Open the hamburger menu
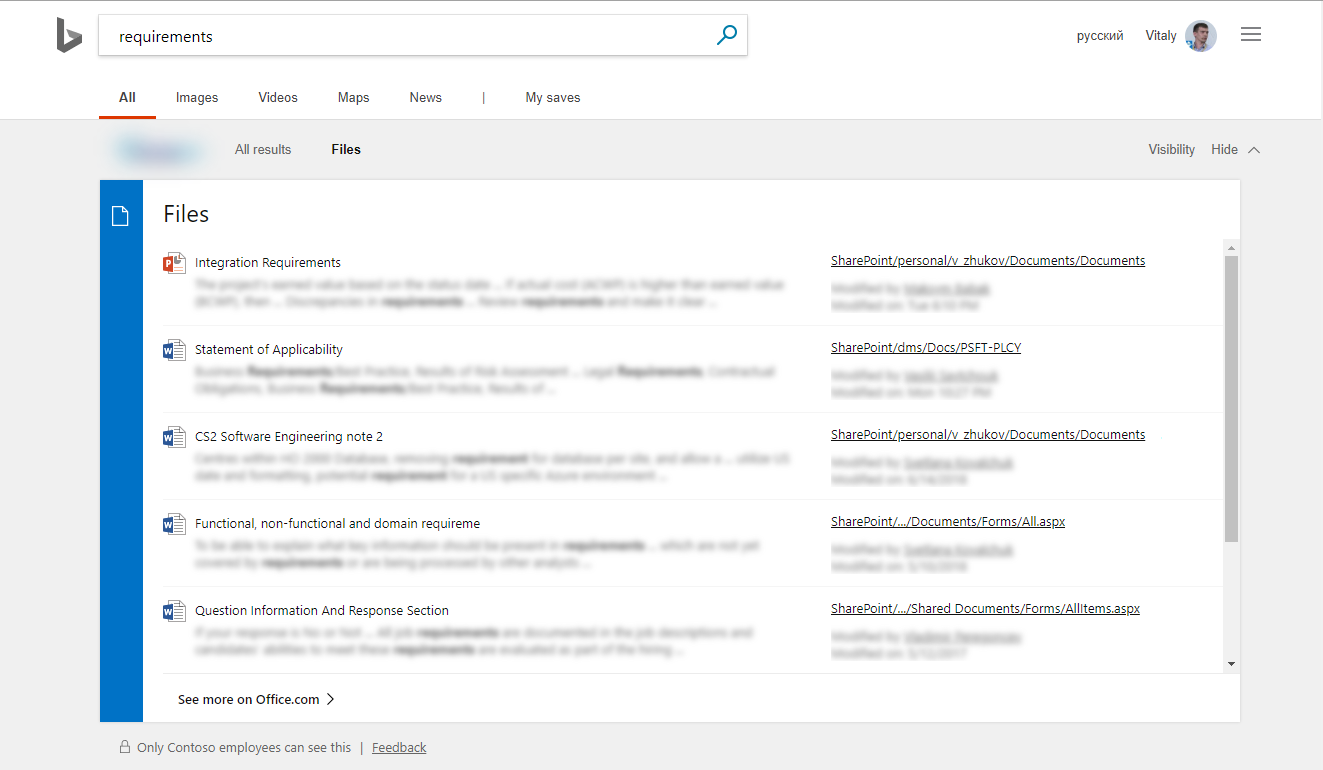The width and height of the screenshot is (1323, 770). pyautogui.click(x=1251, y=35)
